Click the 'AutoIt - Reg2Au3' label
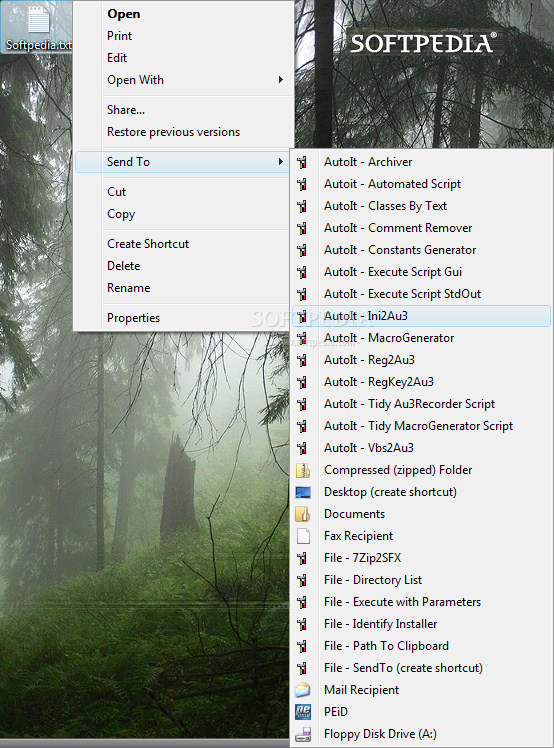Screen dimensions: 554x748 369,360
